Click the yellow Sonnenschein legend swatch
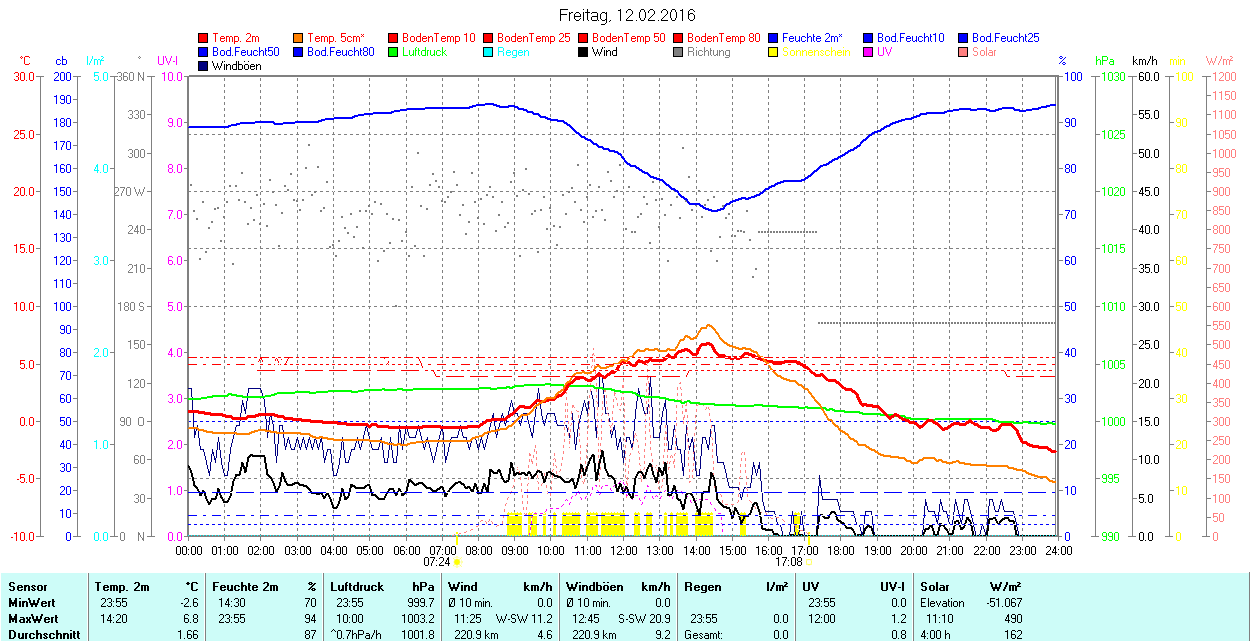This screenshot has height=641, width=1250. tap(773, 51)
